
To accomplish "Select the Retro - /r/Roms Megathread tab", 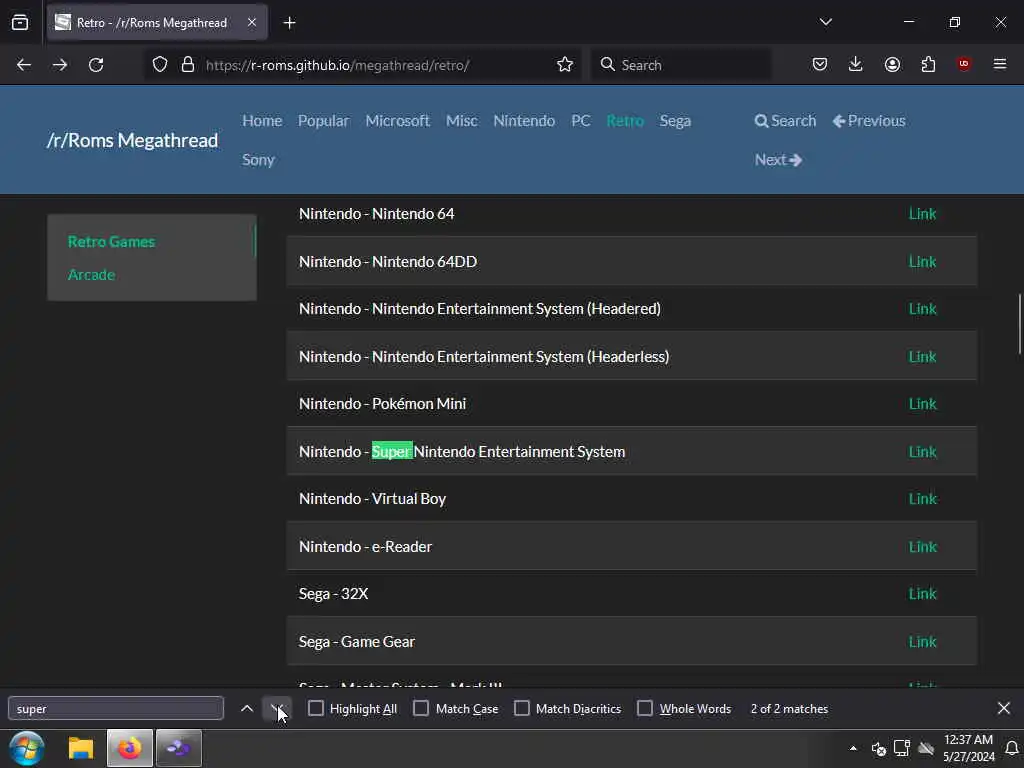I will [x=157, y=23].
